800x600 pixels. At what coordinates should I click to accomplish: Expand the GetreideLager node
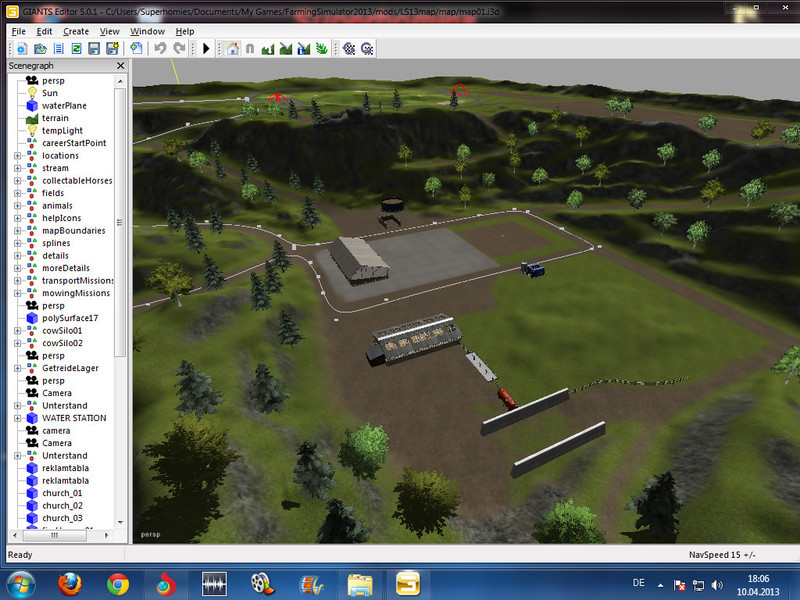click(17, 368)
